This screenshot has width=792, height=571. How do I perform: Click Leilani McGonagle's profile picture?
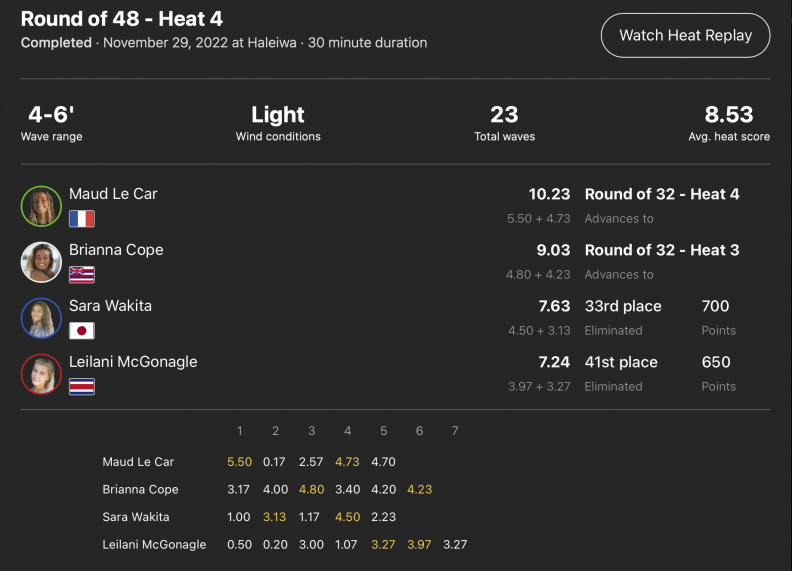point(41,374)
